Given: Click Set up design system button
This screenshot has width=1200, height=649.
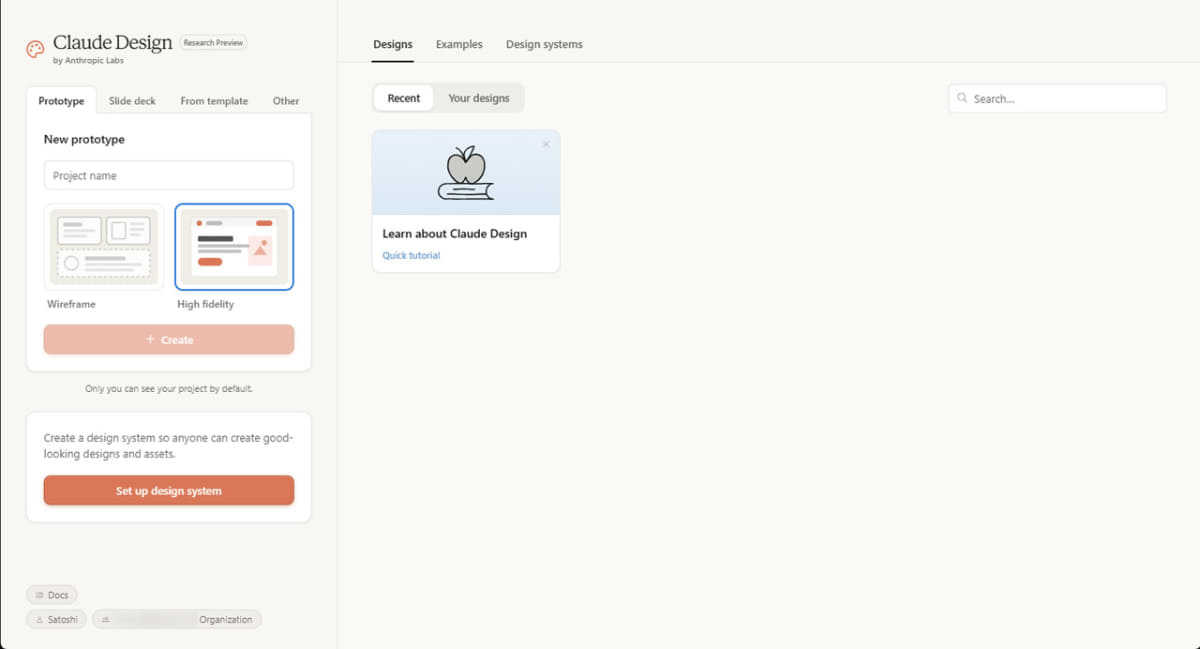Looking at the screenshot, I should point(169,490).
